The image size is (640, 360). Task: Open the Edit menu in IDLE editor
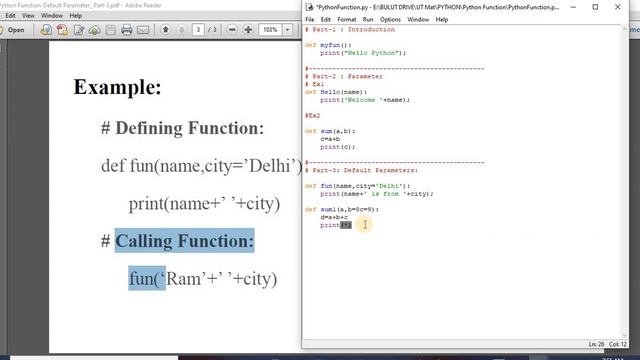[x=326, y=20]
